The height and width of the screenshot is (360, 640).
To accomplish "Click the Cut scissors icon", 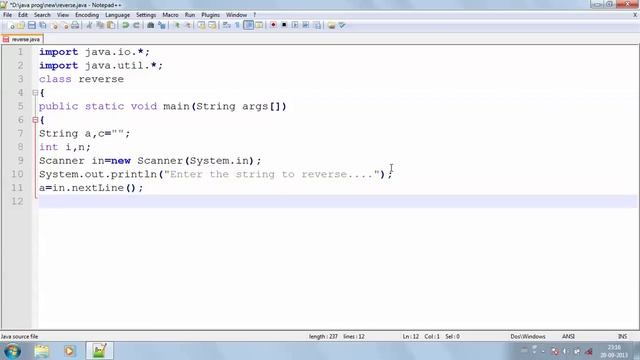I will pos(89,25).
